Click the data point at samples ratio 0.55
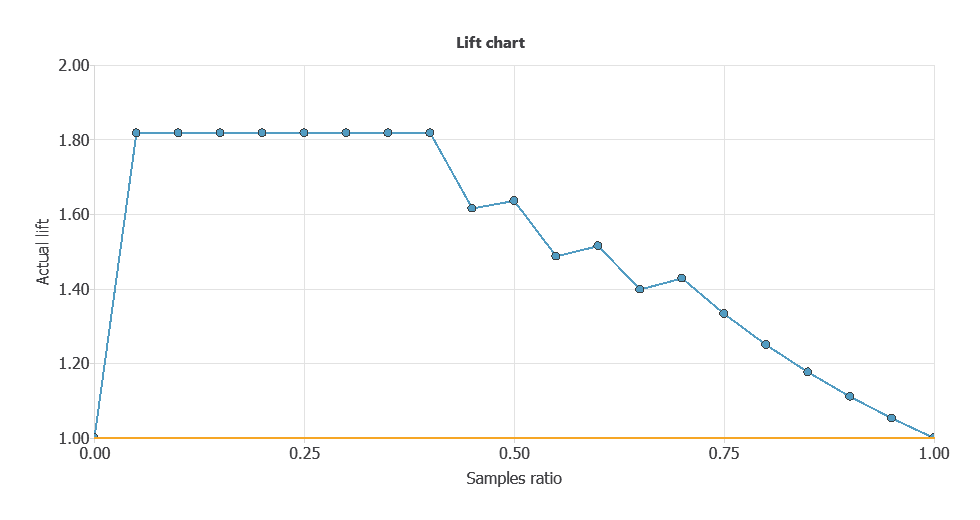Image resolution: width=980 pixels, height=520 pixels. [x=556, y=256]
